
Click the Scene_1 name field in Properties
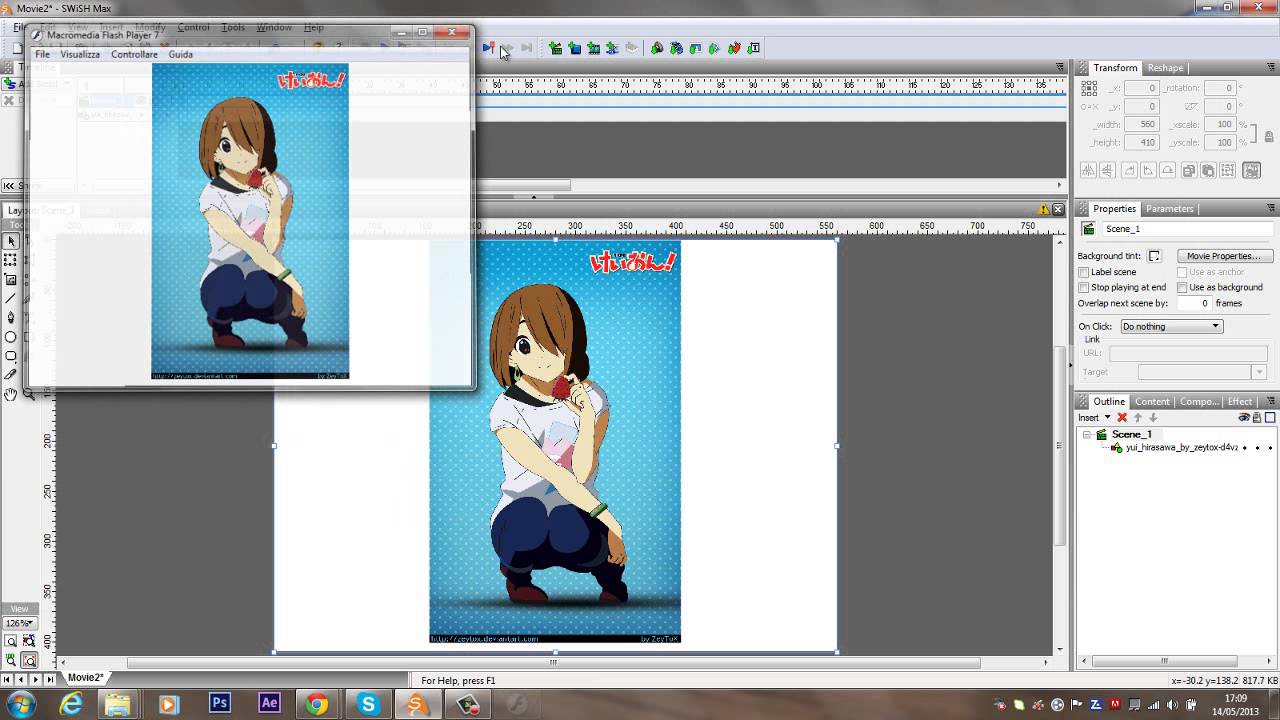pos(1187,229)
